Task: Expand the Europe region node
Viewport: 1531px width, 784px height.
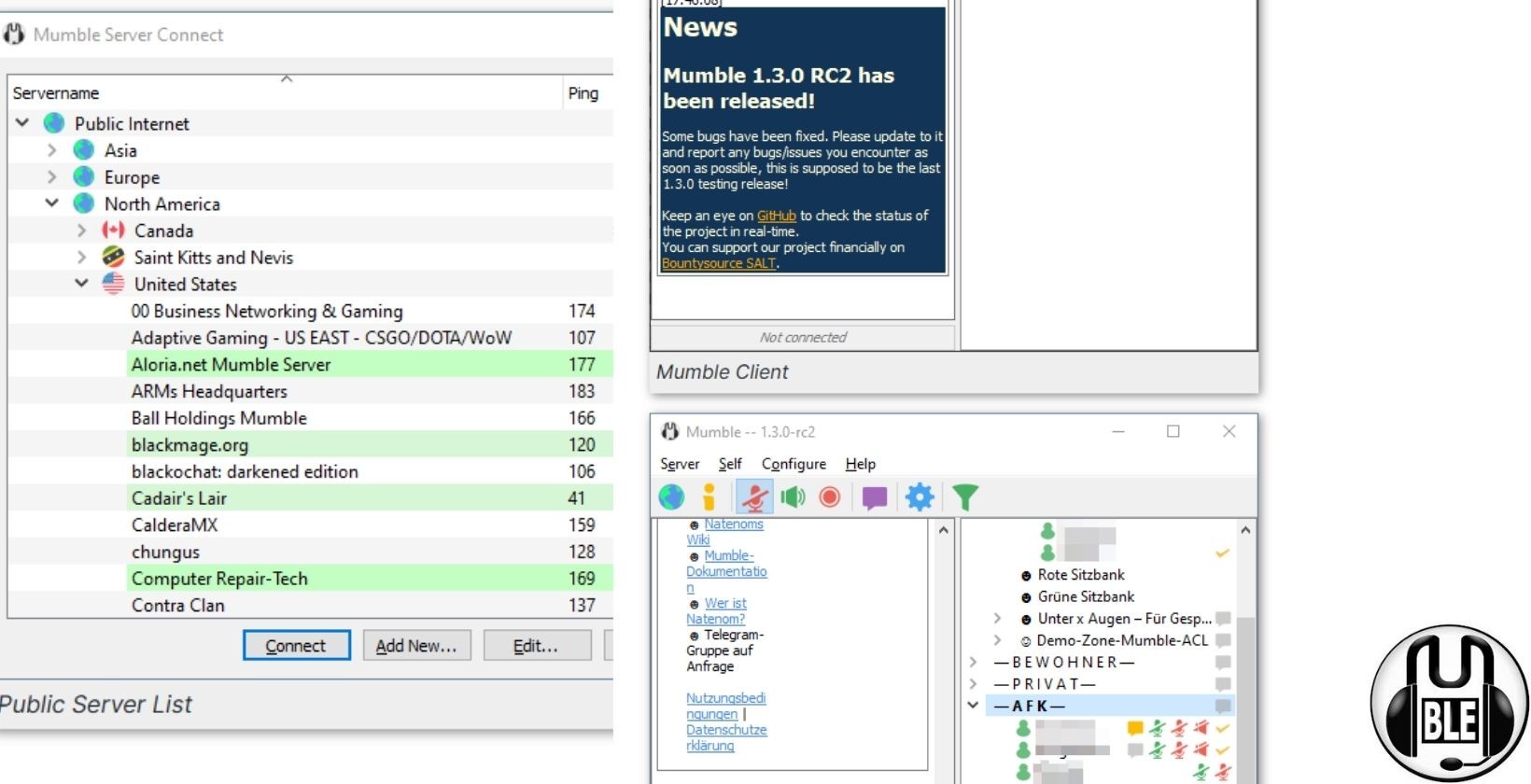Action: 52,177
